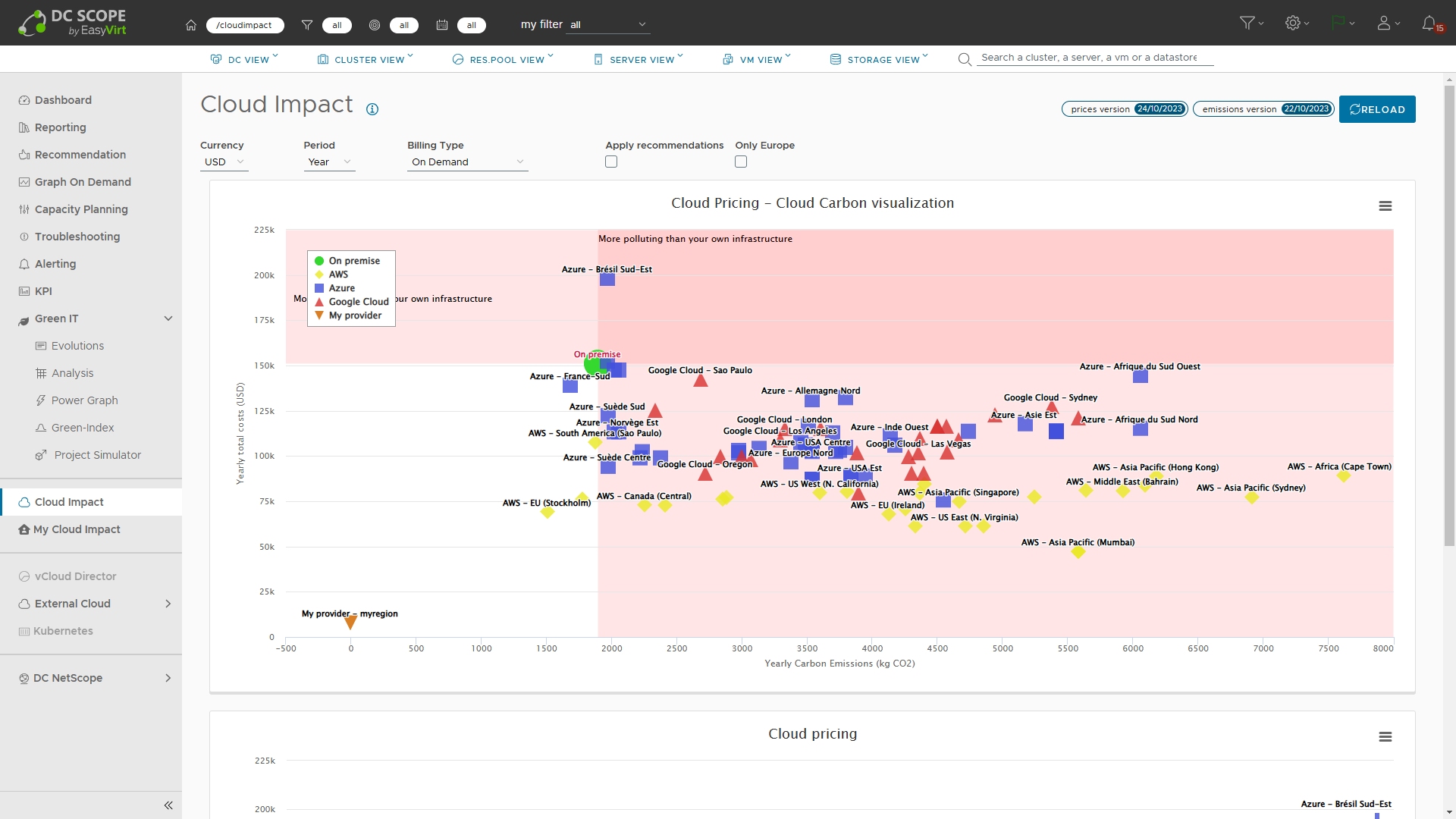Open Cloud pricing chart context menu icon

[1385, 737]
